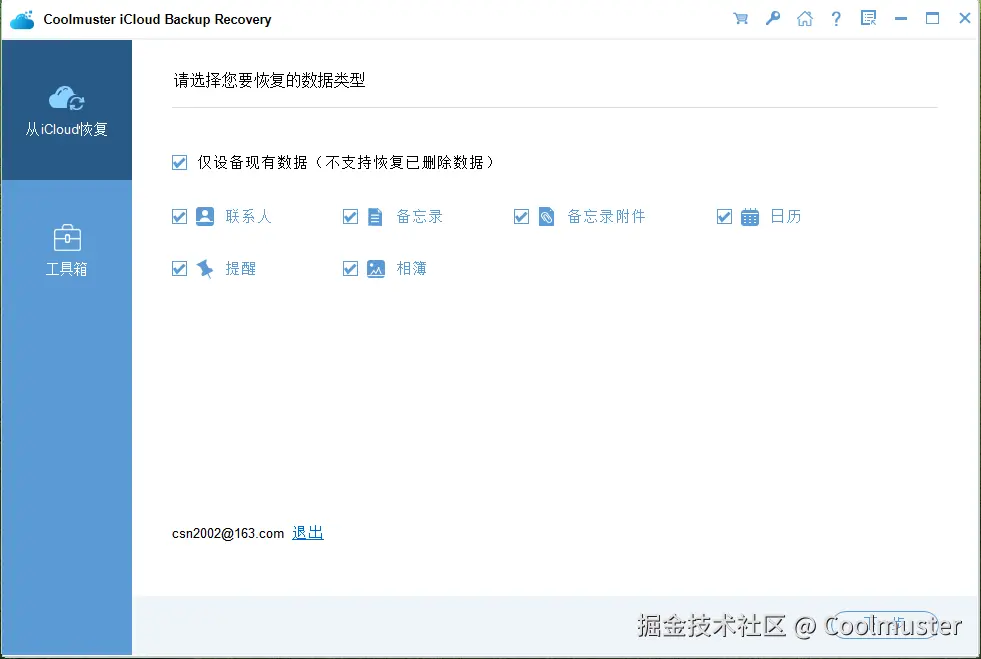Click the 日历 calendar icon
This screenshot has width=981, height=659.
(749, 216)
